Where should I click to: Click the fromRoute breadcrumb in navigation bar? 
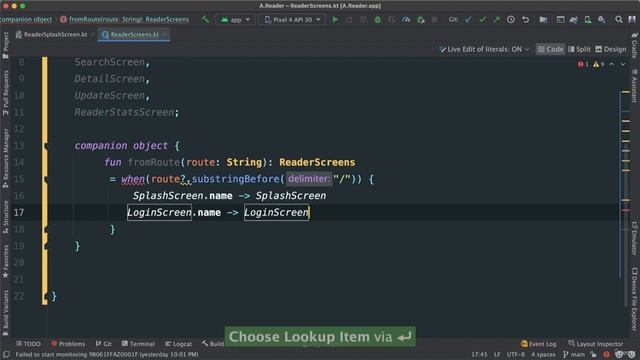tap(124, 20)
